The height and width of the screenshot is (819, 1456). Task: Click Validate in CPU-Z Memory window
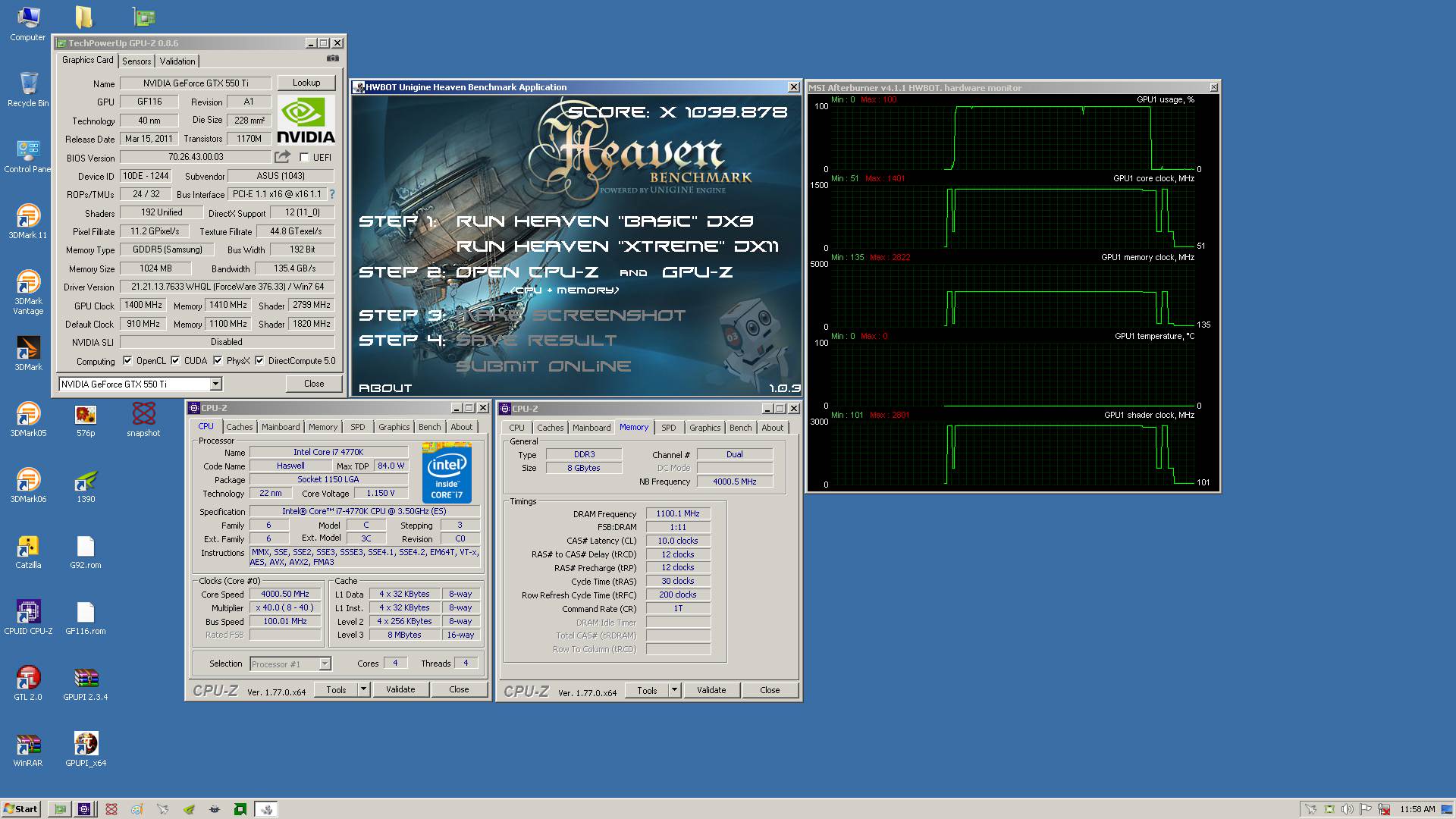coord(711,690)
